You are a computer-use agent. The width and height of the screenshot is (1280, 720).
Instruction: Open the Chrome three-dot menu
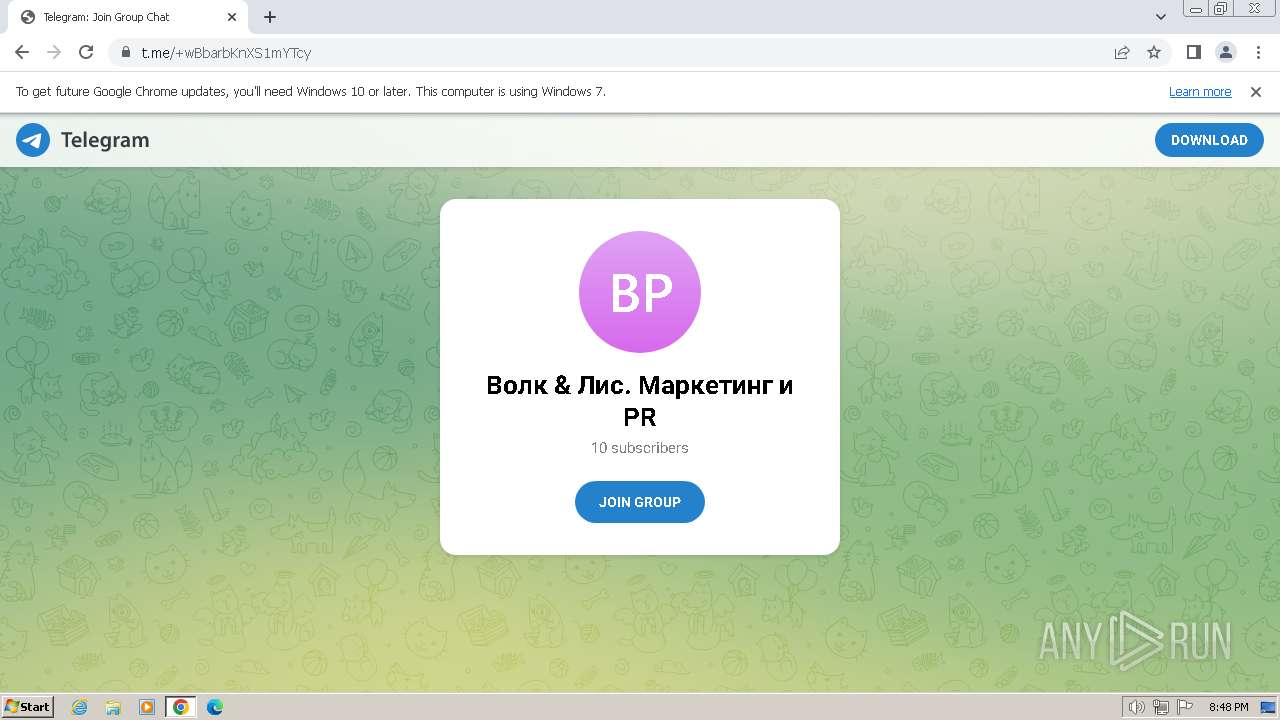(1258, 52)
